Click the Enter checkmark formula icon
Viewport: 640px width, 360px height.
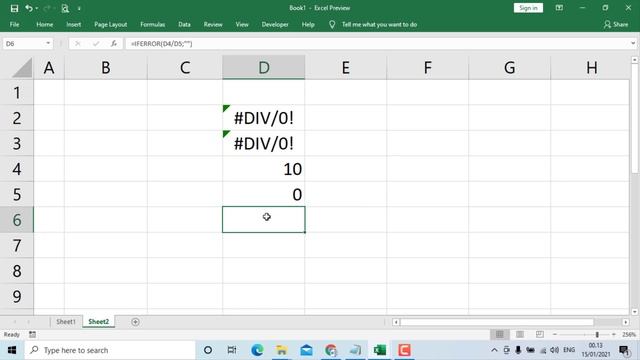96,44
